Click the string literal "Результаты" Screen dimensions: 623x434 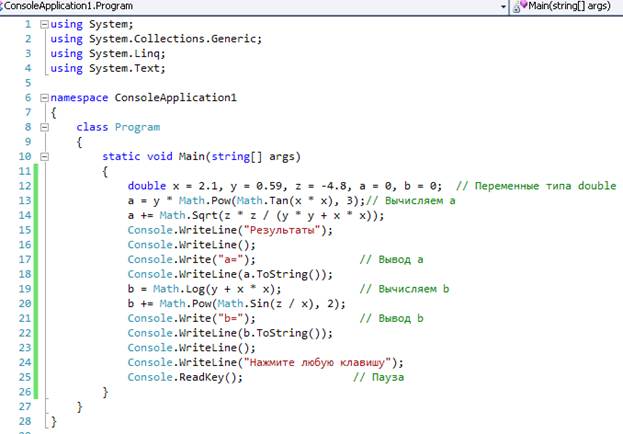coord(282,230)
